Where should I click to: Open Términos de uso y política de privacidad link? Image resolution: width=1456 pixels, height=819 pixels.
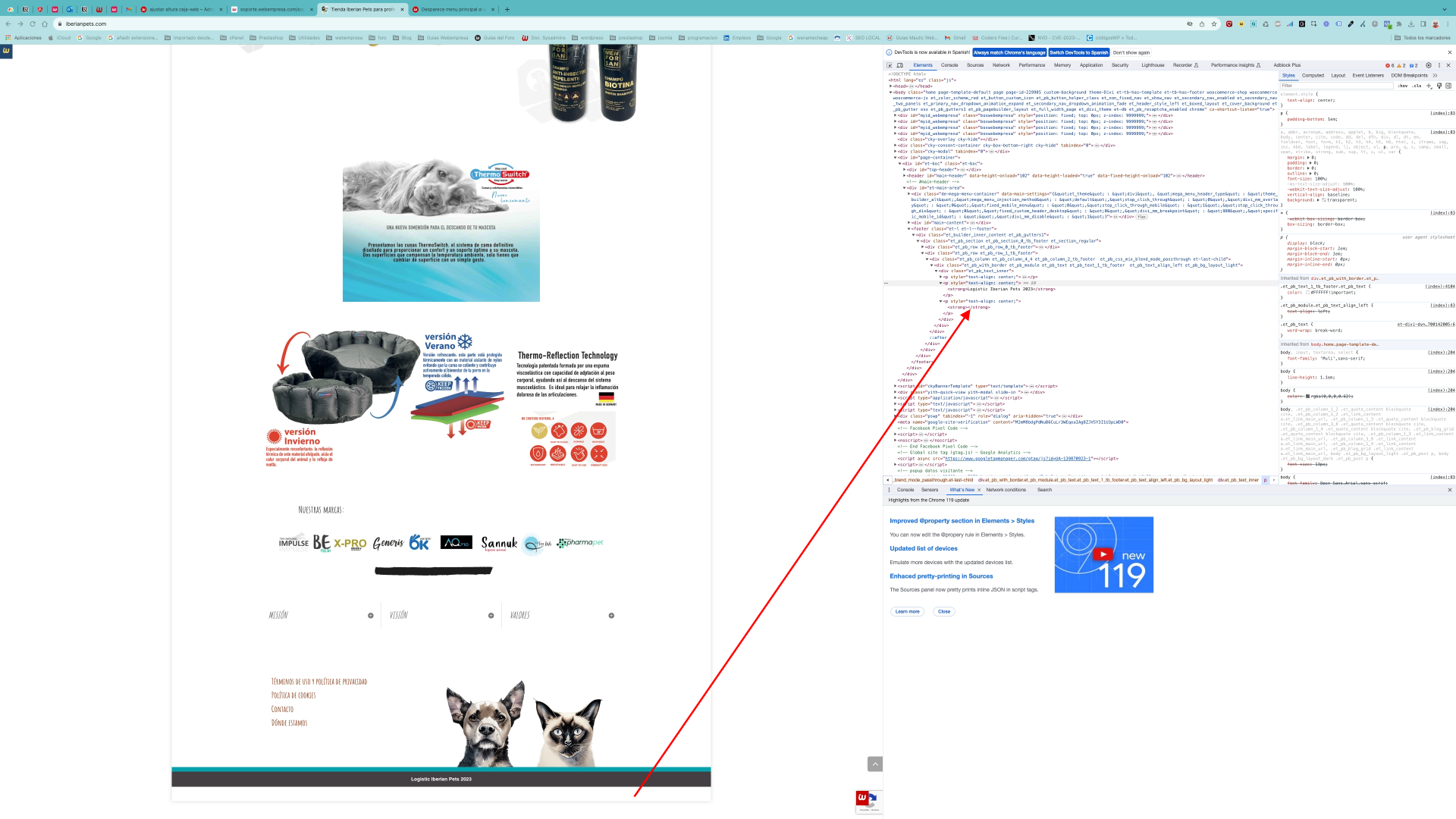tap(319, 682)
